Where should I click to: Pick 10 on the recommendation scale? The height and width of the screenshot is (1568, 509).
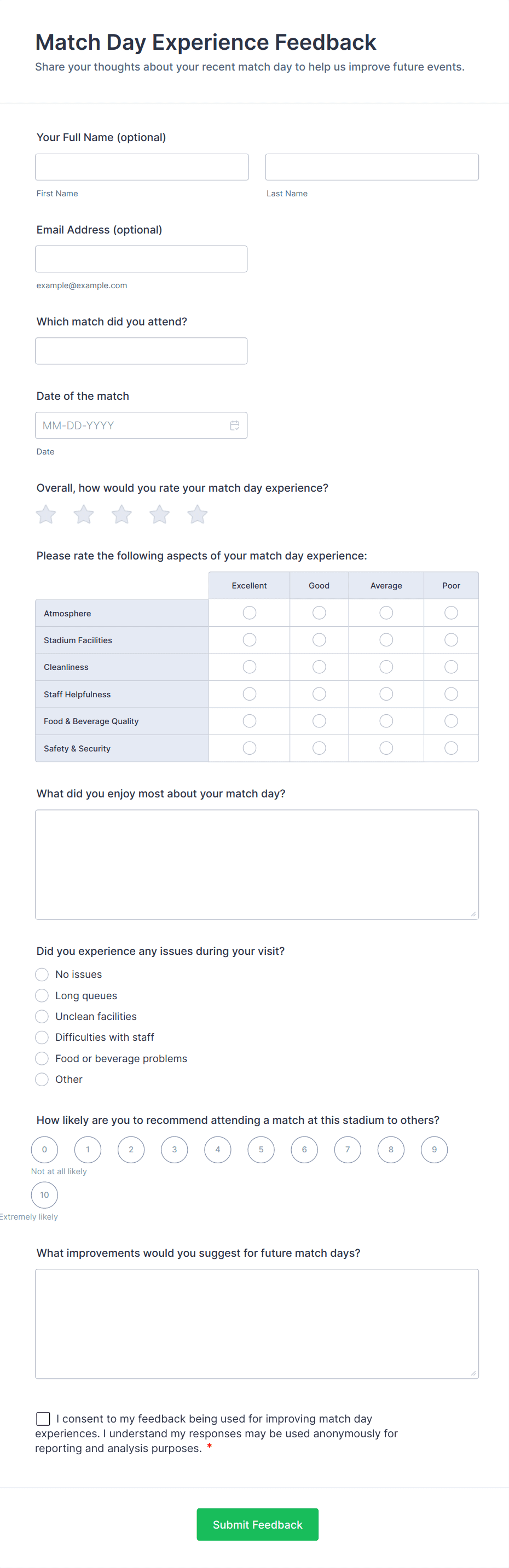(x=44, y=1195)
